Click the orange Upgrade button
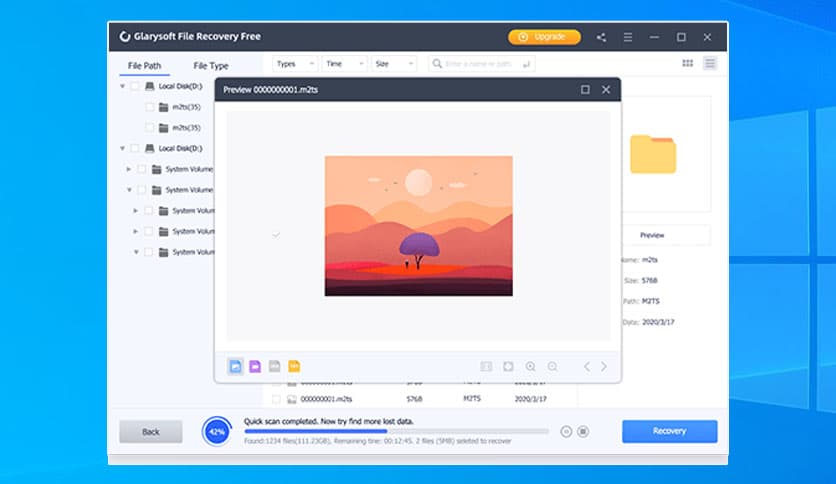Image resolution: width=836 pixels, height=484 pixels. [544, 37]
